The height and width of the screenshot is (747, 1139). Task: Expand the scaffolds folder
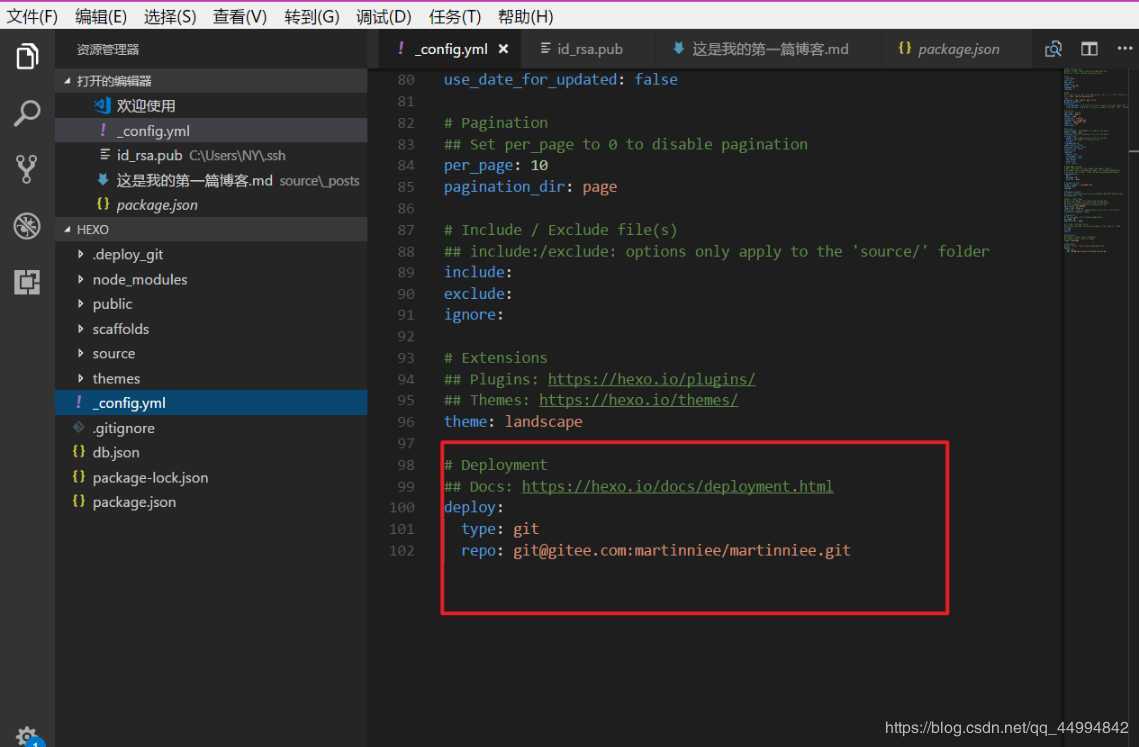(81, 328)
